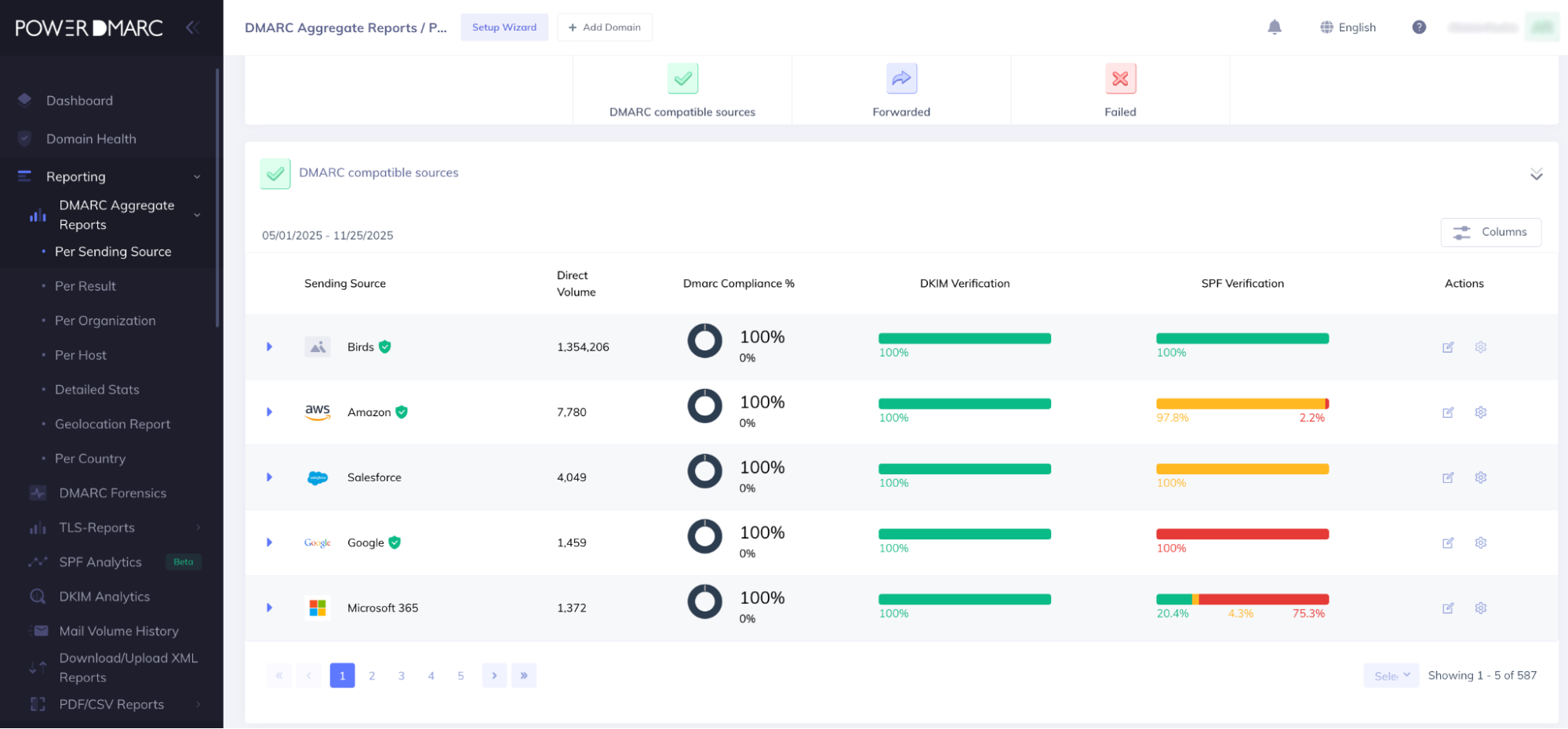Expand the Google sending source row

pyautogui.click(x=269, y=542)
